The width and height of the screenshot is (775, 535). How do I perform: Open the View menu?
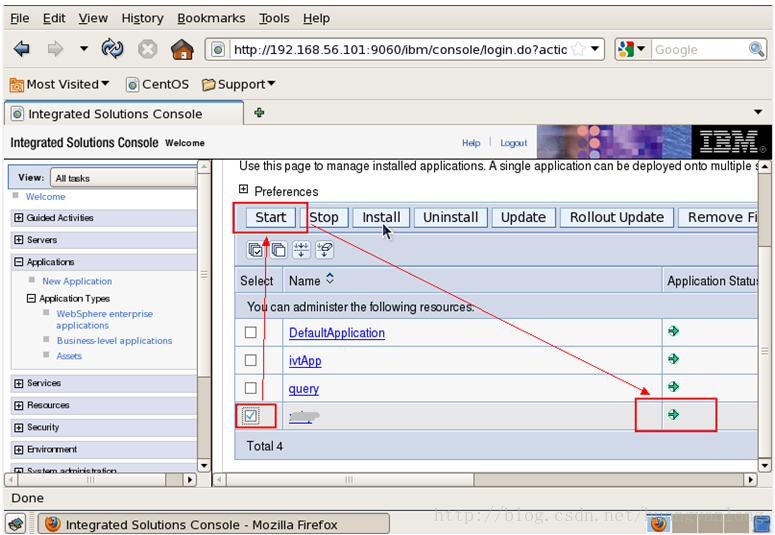(93, 18)
